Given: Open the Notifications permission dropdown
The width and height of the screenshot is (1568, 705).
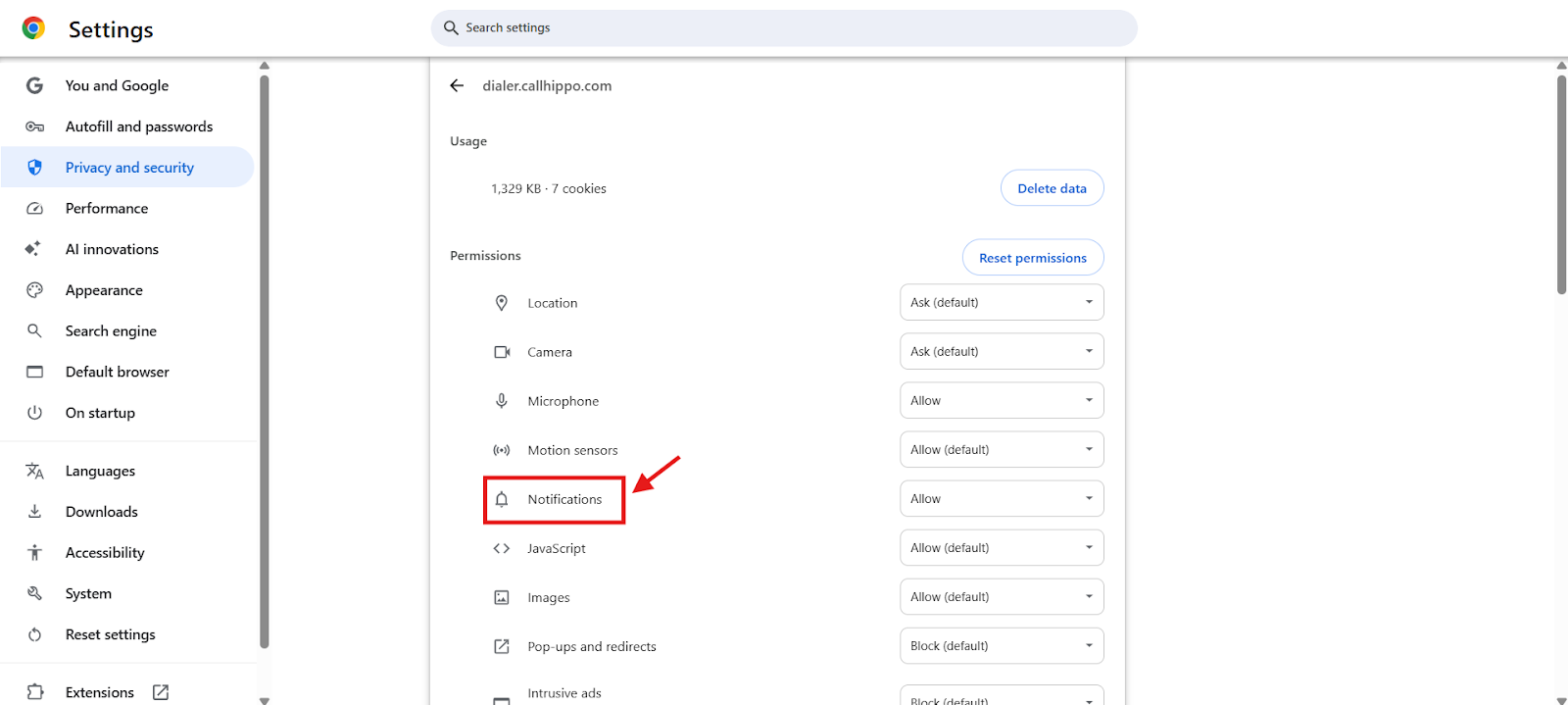Looking at the screenshot, I should click(1002, 498).
